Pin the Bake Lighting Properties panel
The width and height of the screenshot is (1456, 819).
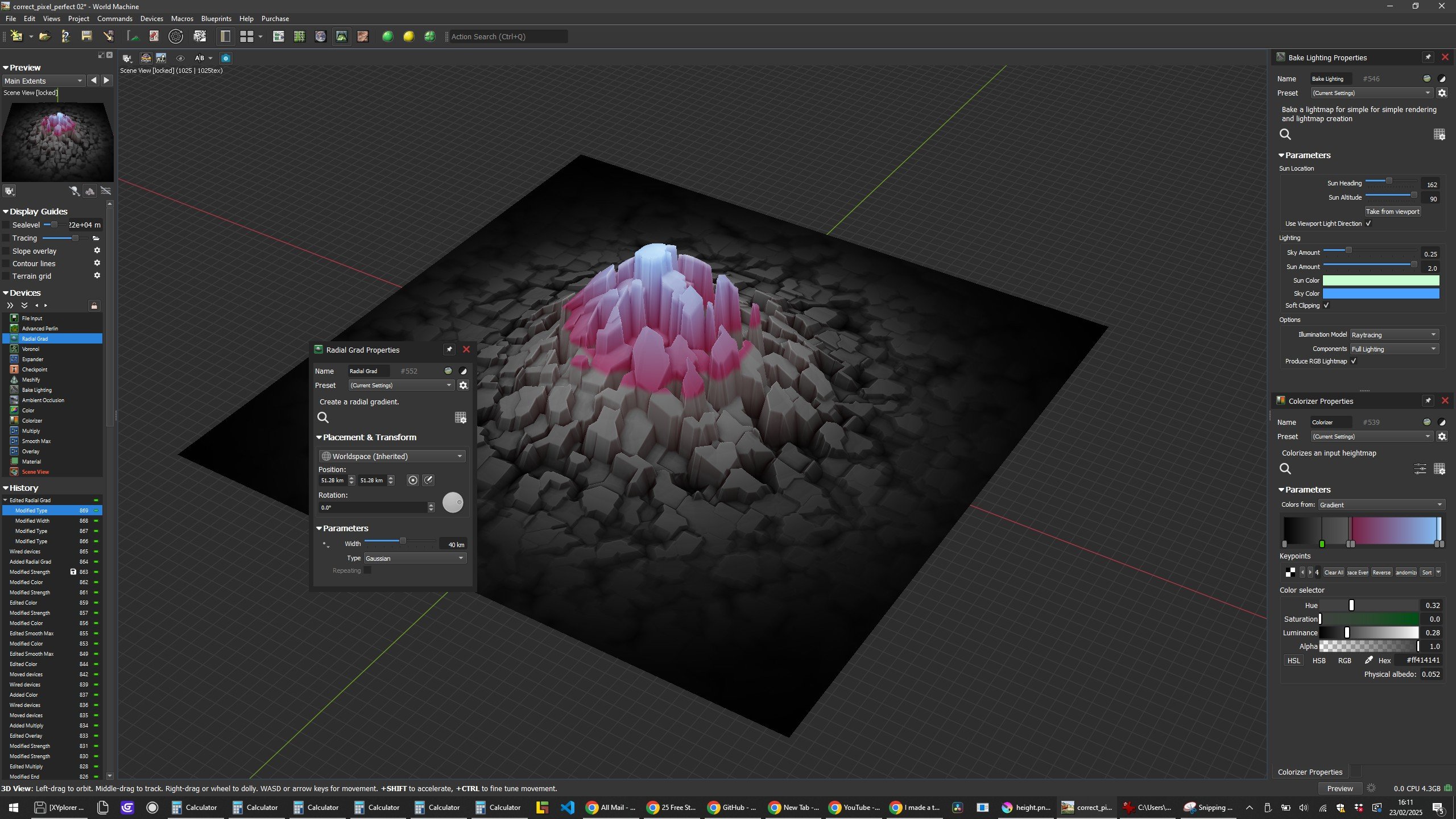point(1428,57)
